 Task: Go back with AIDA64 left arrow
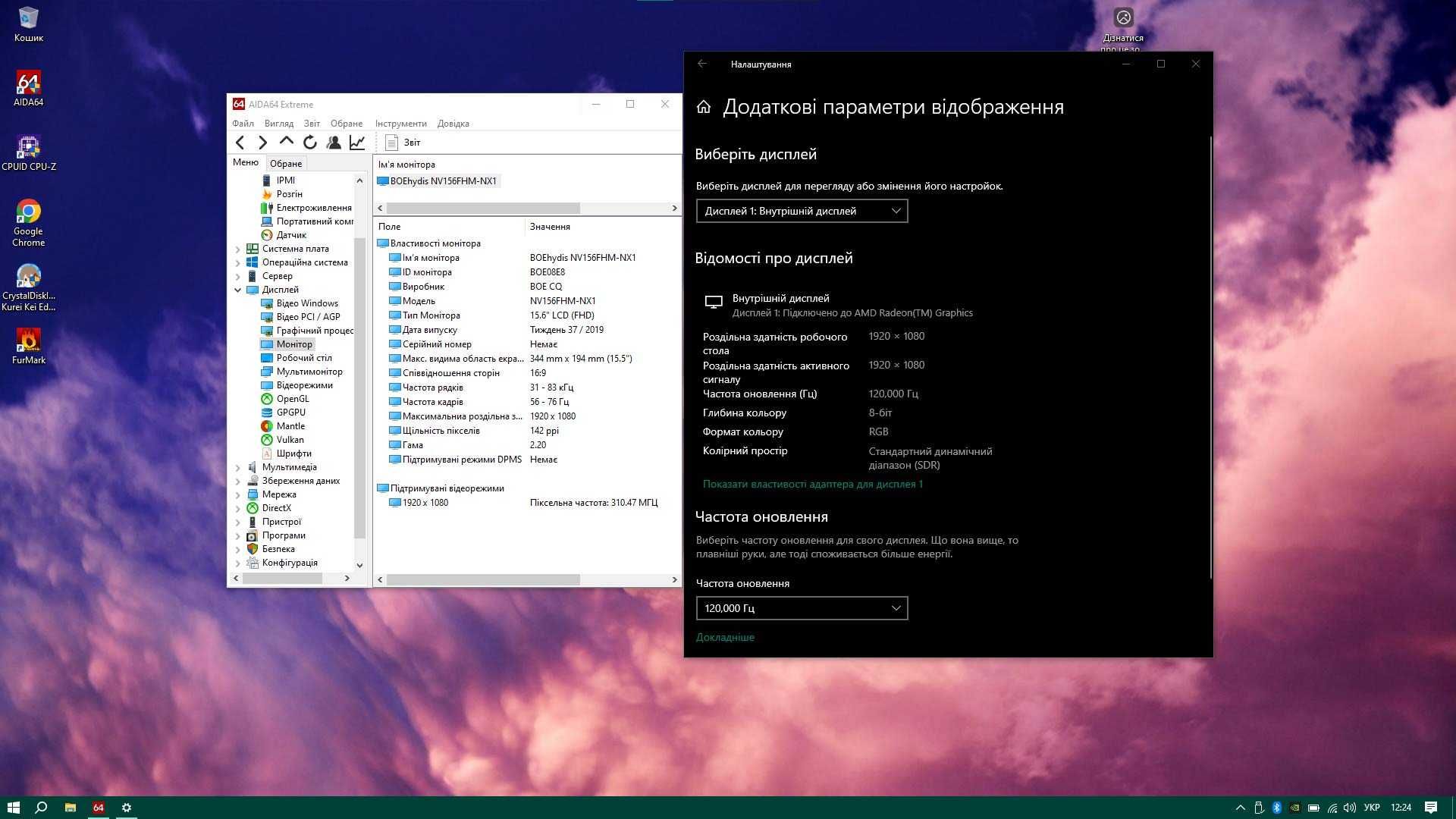click(x=240, y=143)
